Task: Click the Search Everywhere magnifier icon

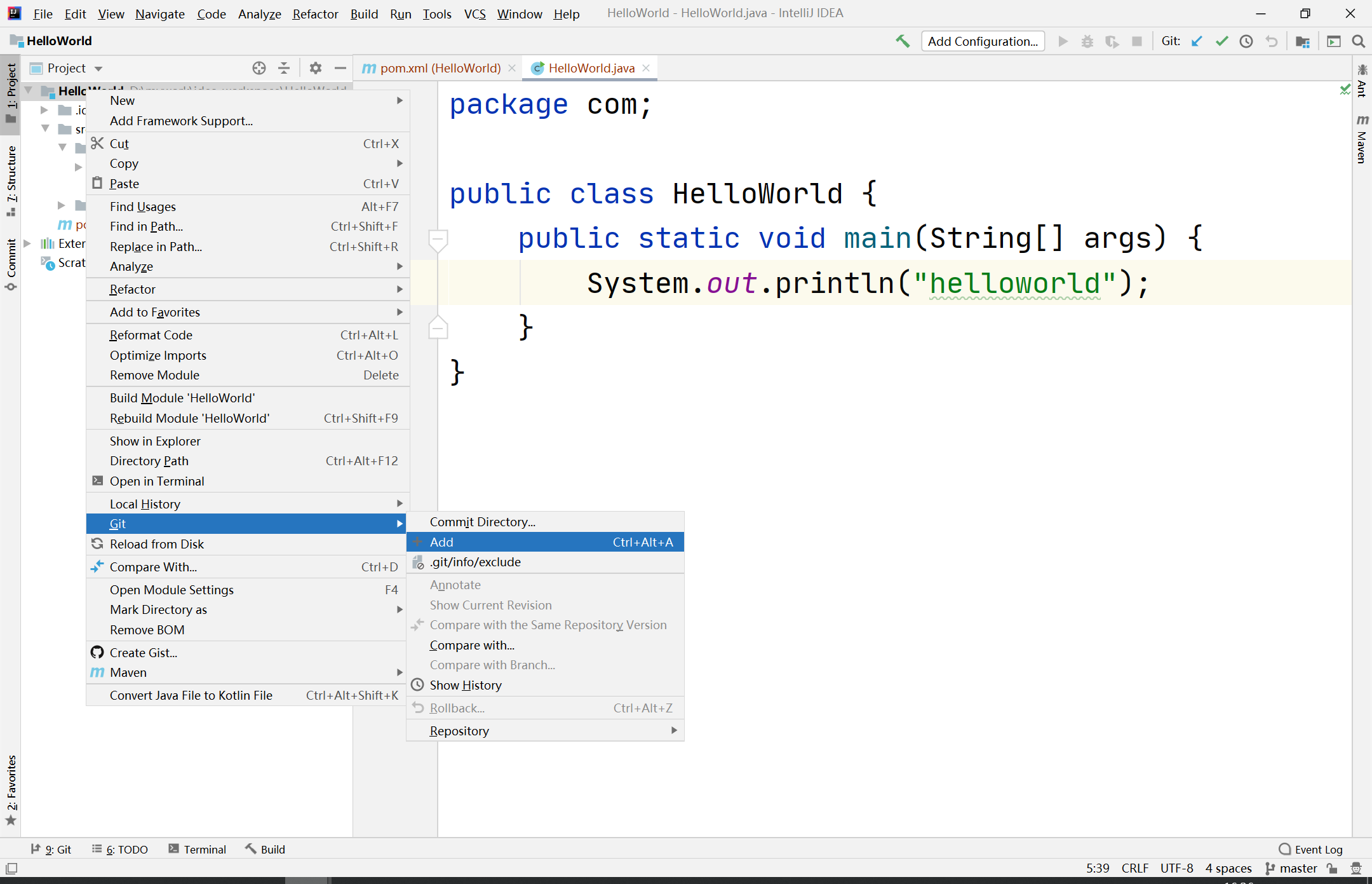Action: [1359, 41]
